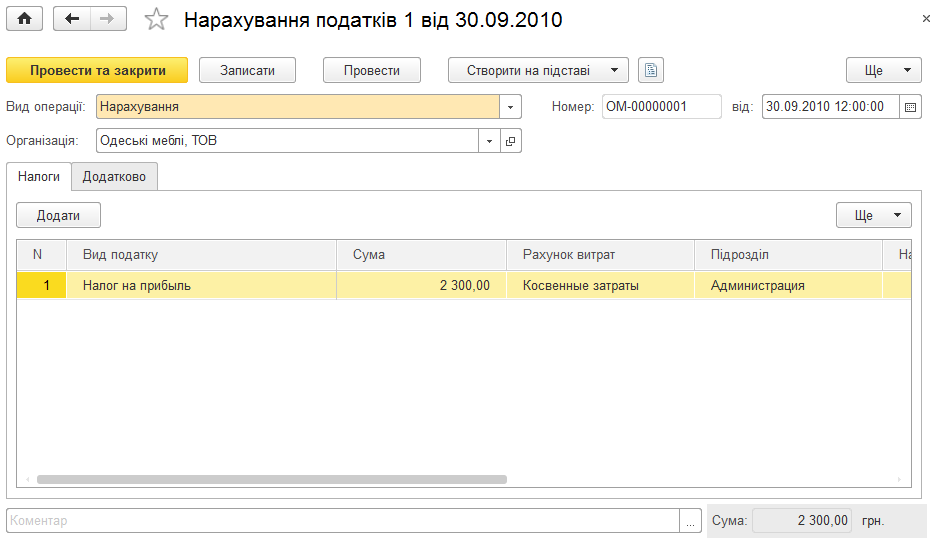Sort by Підрозділ column header
This screenshot has width=937, height=545.
(788, 255)
